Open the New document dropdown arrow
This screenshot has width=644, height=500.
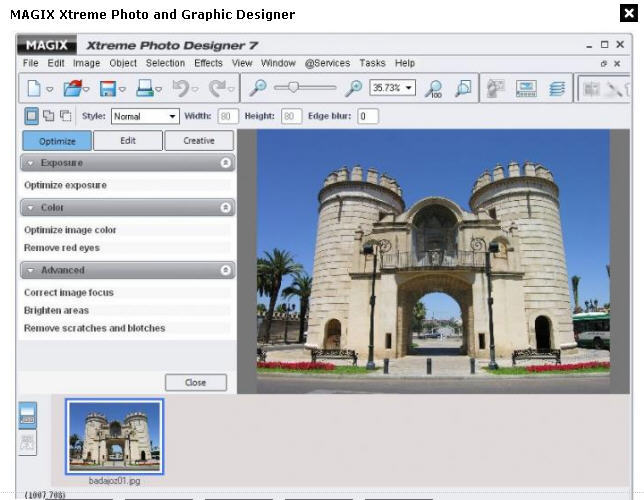click(50, 89)
